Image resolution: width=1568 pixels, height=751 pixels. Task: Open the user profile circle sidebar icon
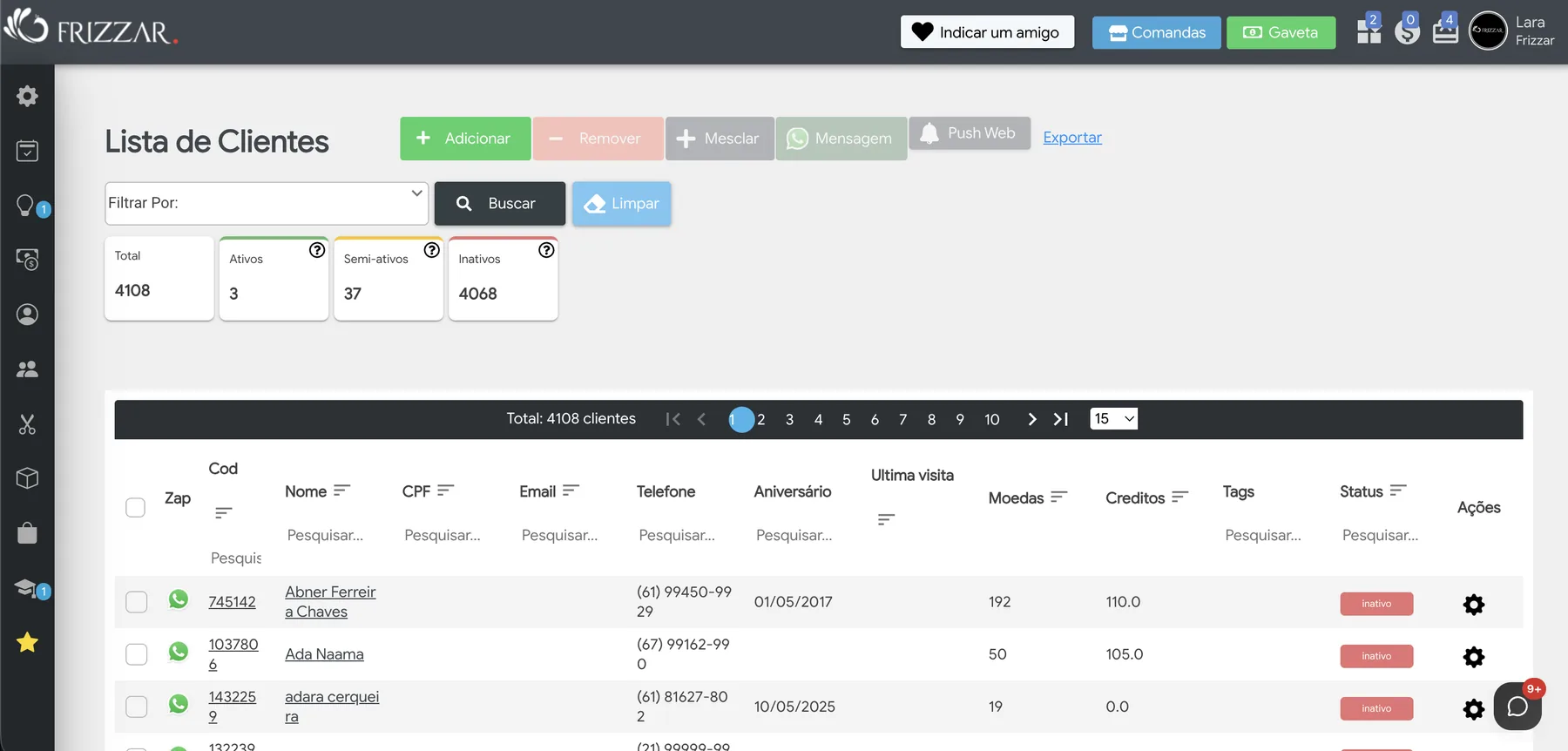[x=27, y=315]
